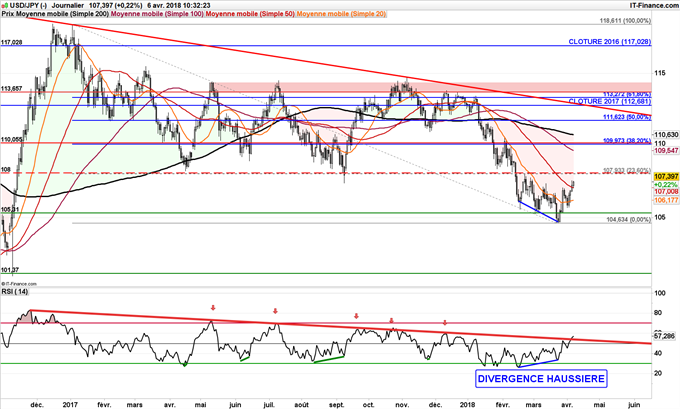Click the RSI axis value '100'

pyautogui.click(x=660, y=294)
